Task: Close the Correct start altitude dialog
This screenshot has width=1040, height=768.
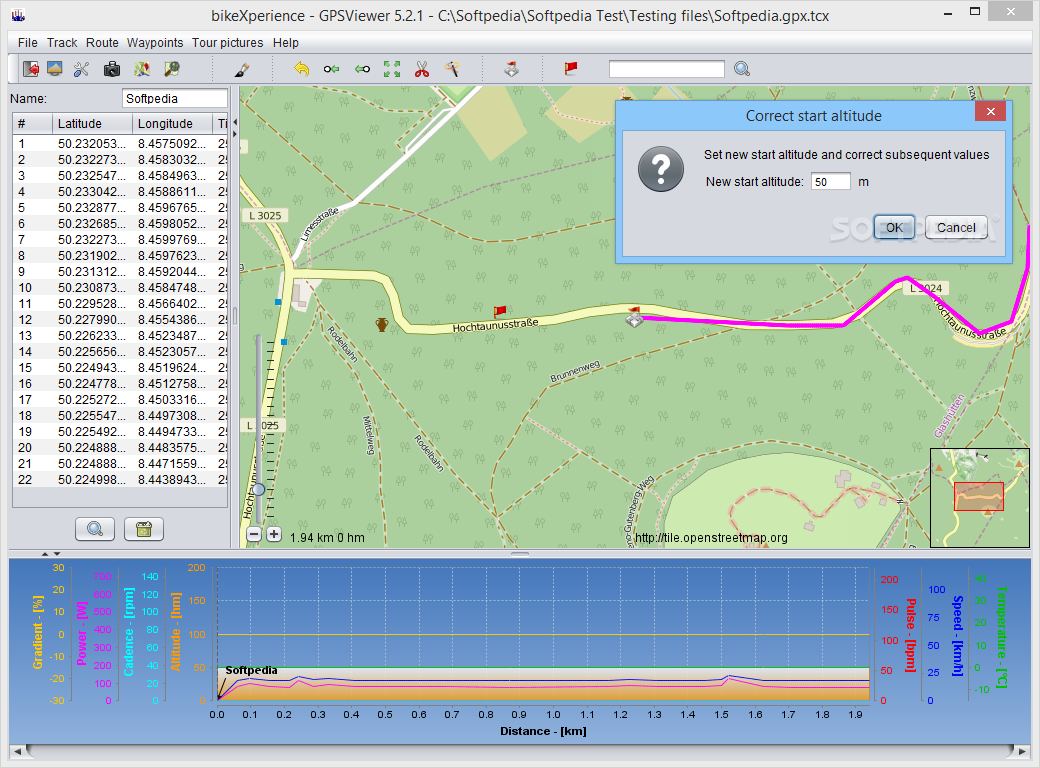Action: point(990,111)
